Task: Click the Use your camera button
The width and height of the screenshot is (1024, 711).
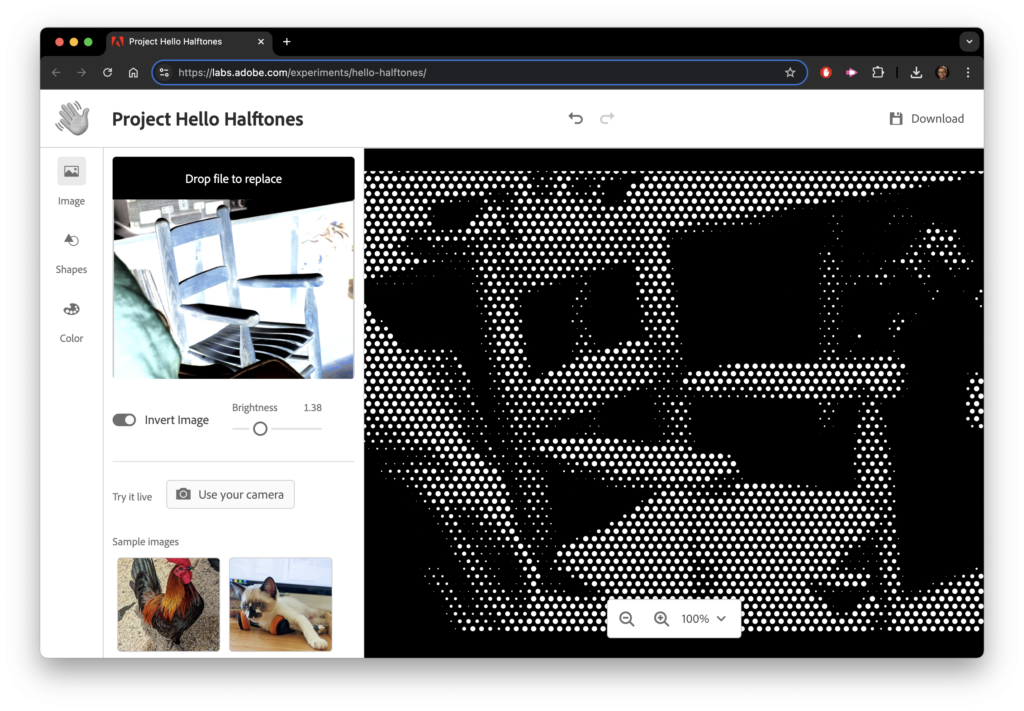Action: coord(231,494)
